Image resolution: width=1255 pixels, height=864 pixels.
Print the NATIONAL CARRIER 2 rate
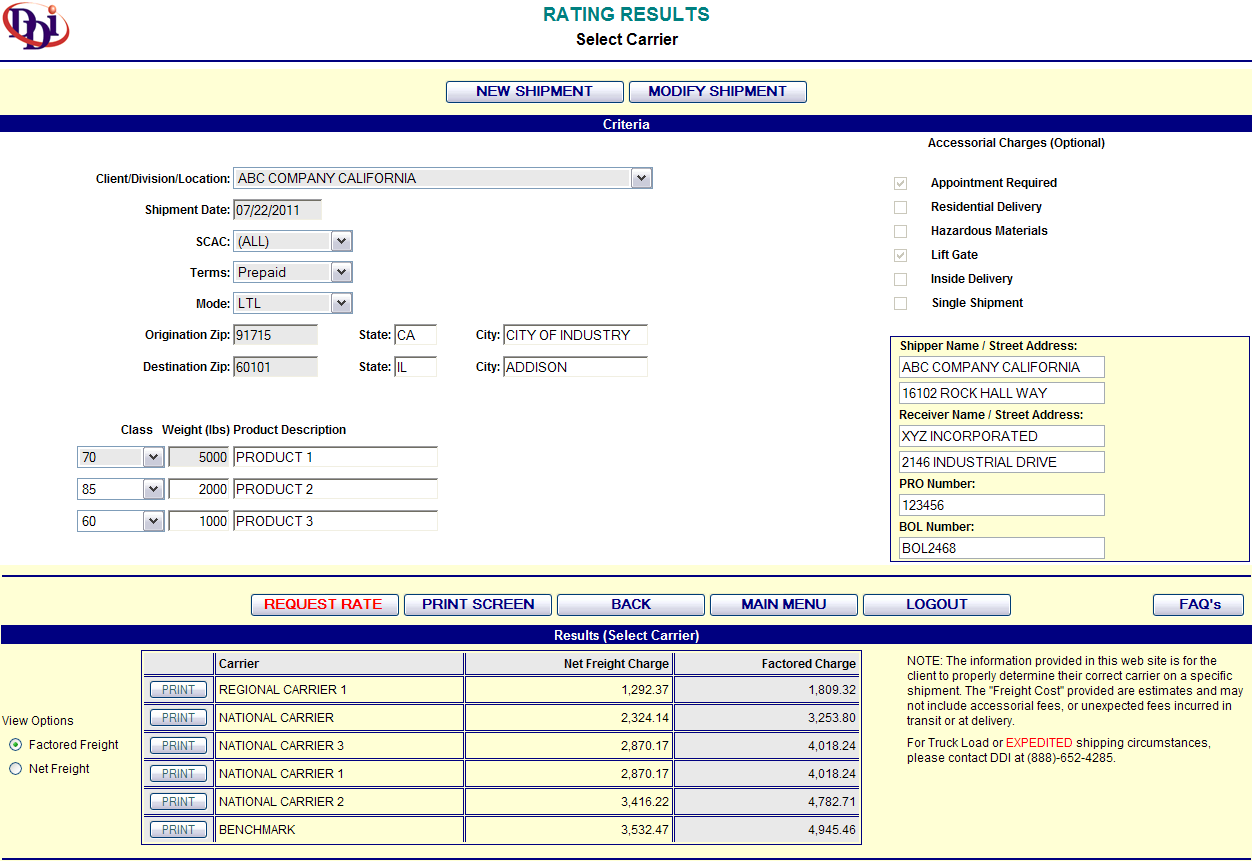coord(179,802)
